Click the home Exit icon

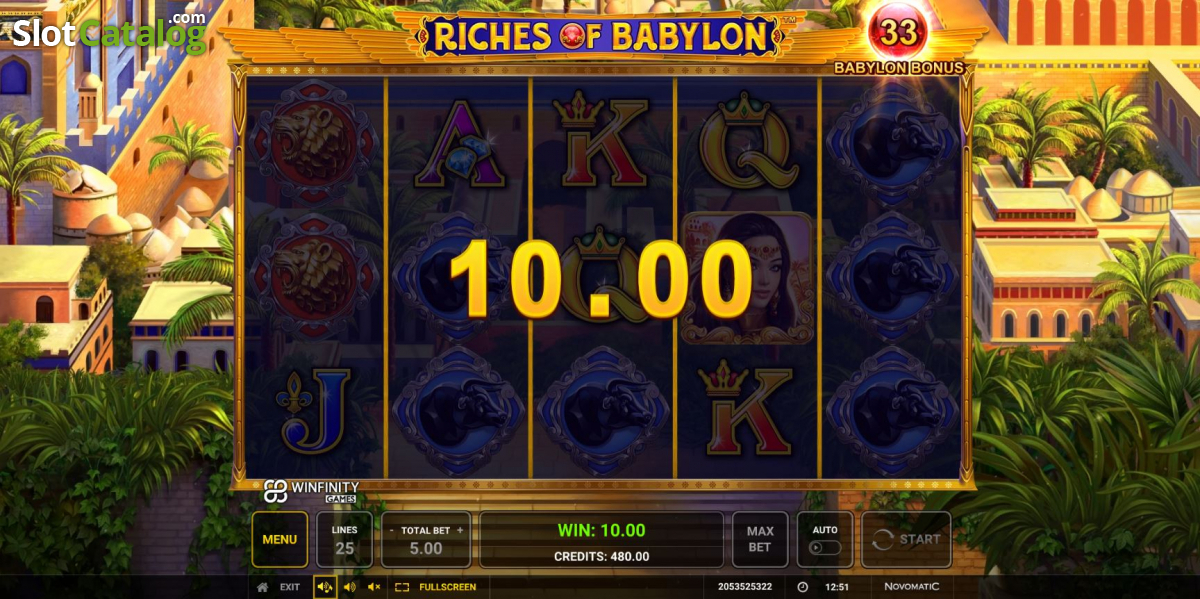pos(262,587)
